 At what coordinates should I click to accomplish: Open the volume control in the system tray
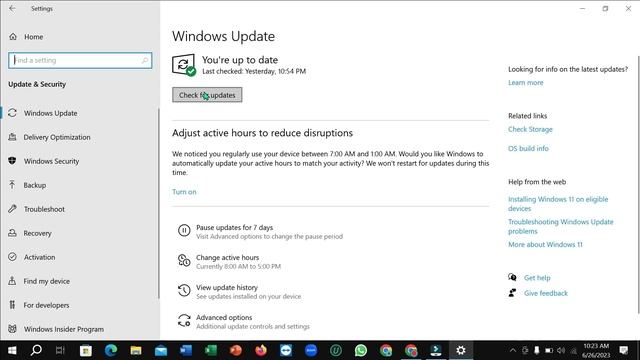pos(561,350)
